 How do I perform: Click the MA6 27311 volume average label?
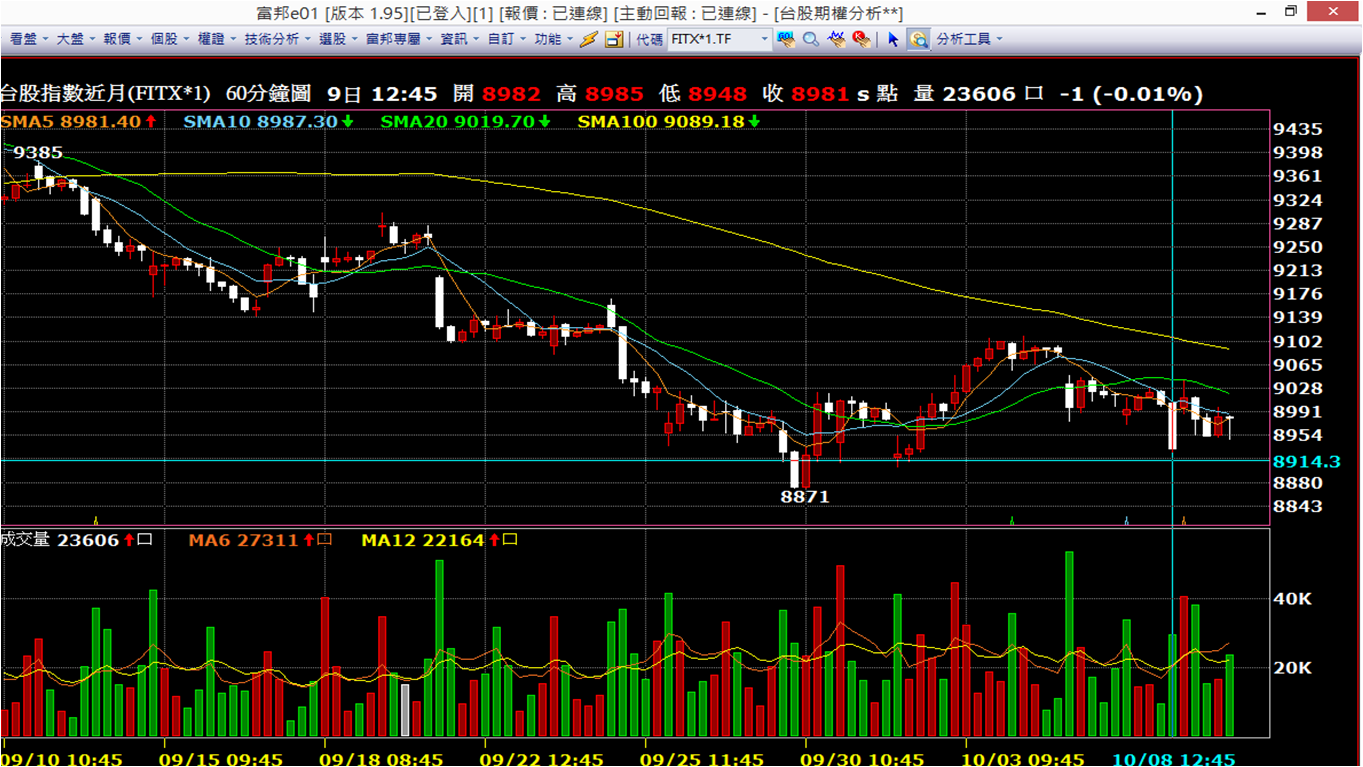coord(260,540)
